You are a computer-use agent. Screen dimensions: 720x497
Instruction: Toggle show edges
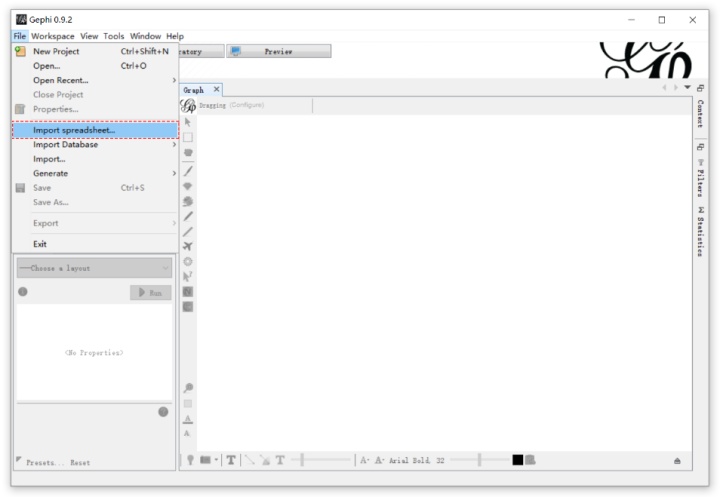click(x=249, y=460)
